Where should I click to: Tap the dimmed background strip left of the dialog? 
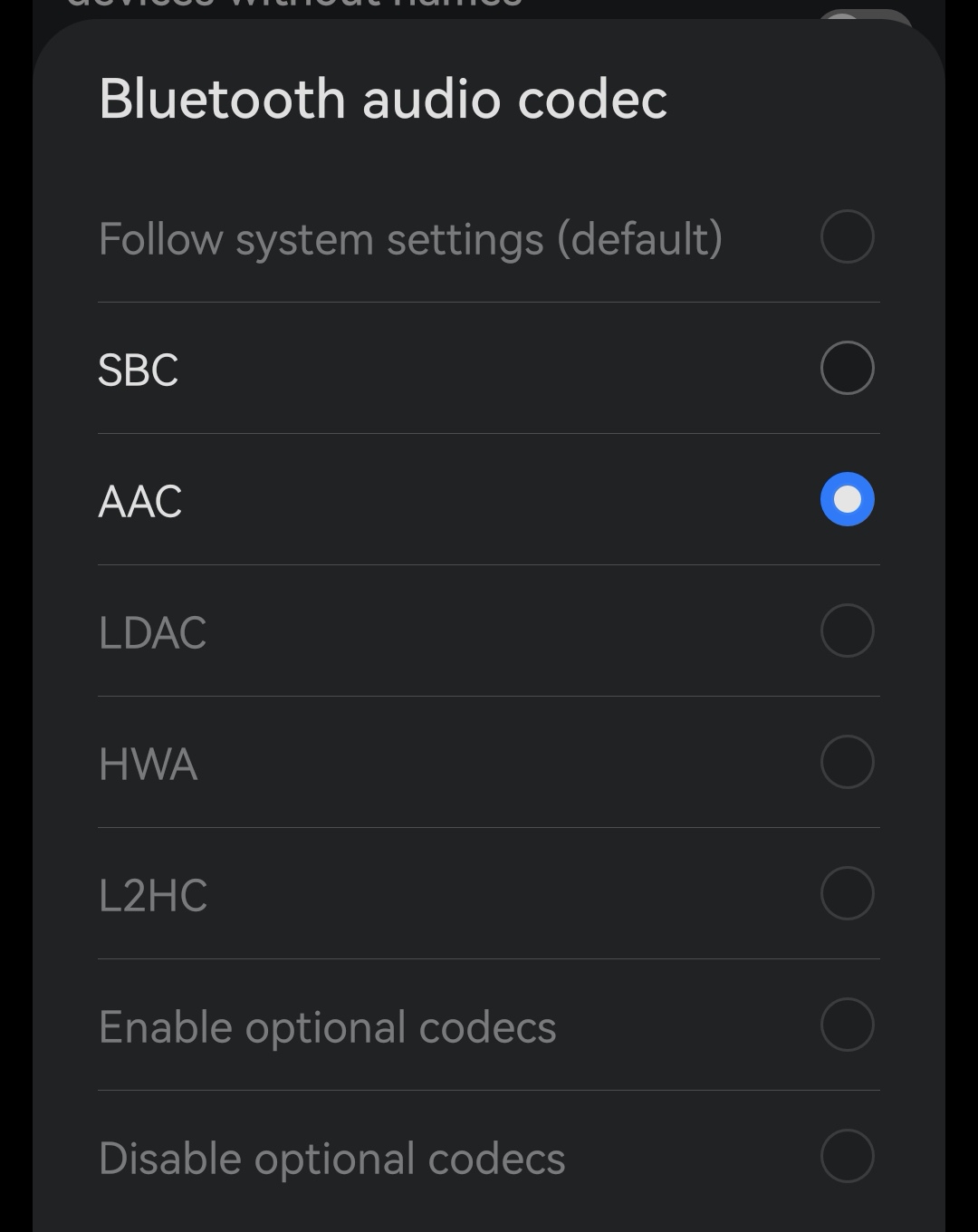(x=15, y=634)
